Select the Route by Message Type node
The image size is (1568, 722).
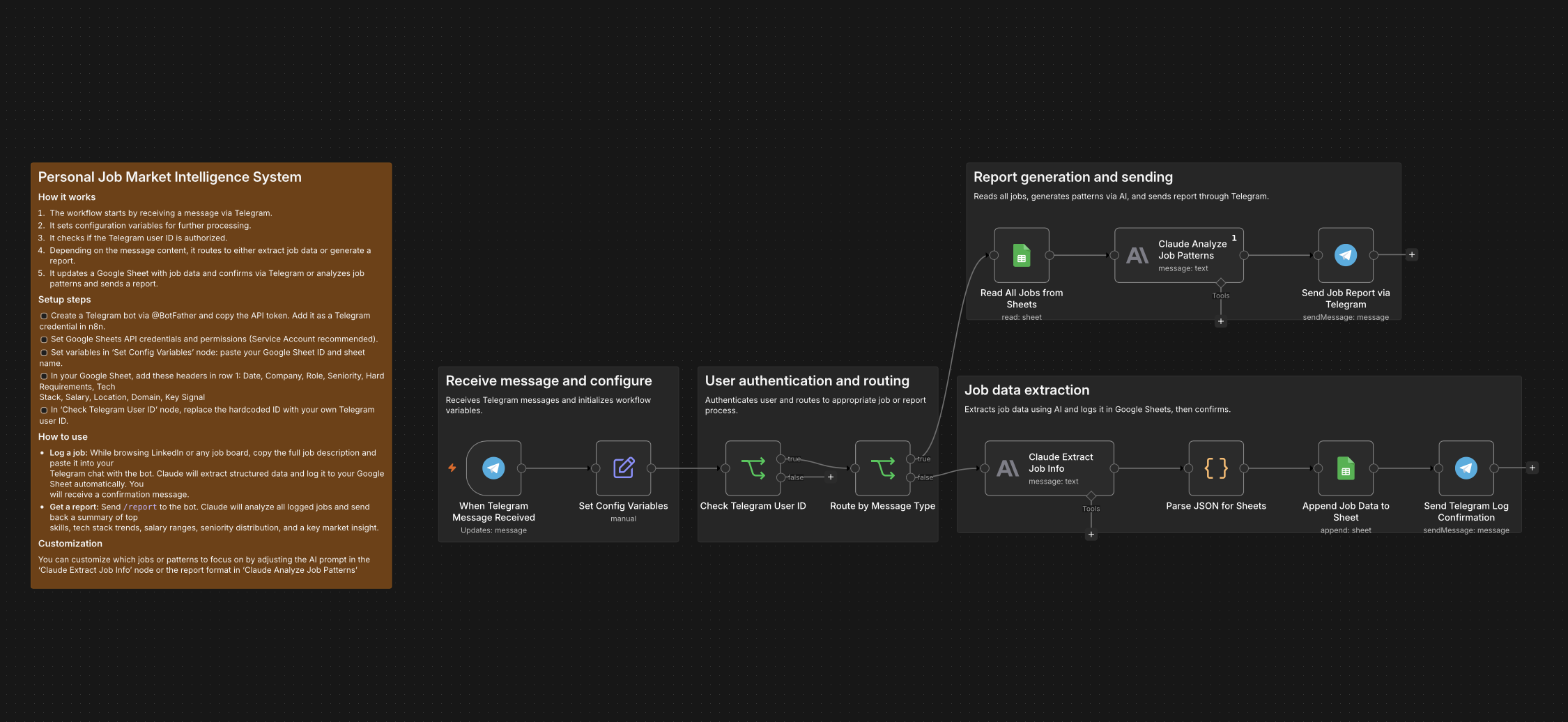click(x=882, y=468)
